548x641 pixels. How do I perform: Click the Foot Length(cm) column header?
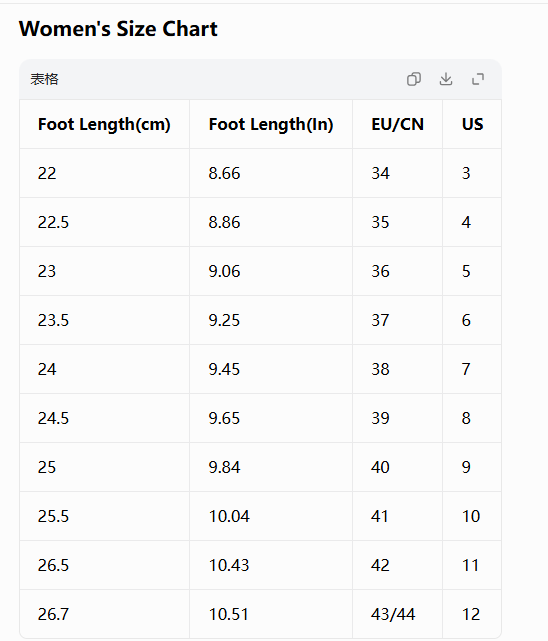[x=104, y=124]
